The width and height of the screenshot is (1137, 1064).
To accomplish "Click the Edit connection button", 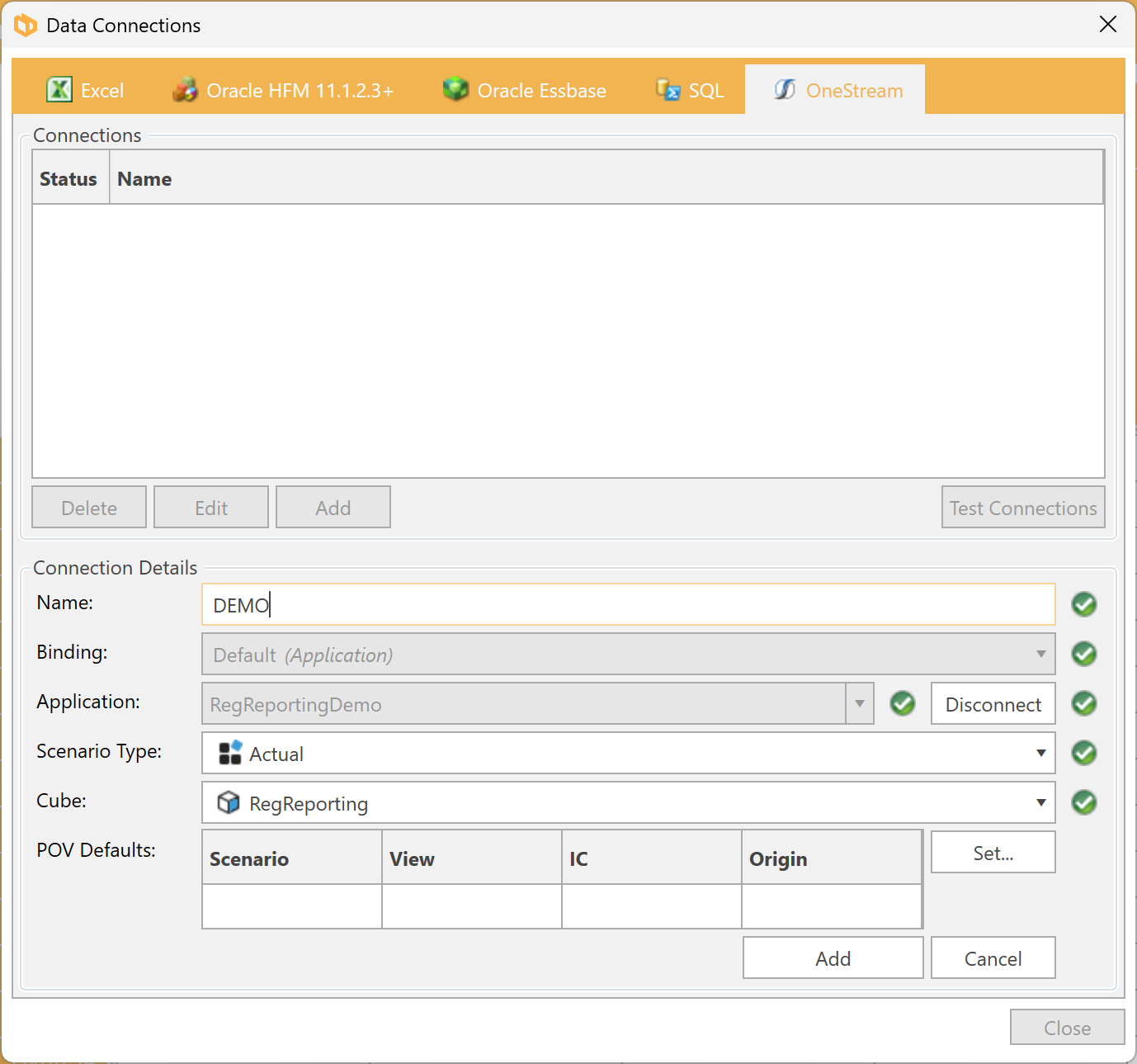I will click(x=211, y=507).
